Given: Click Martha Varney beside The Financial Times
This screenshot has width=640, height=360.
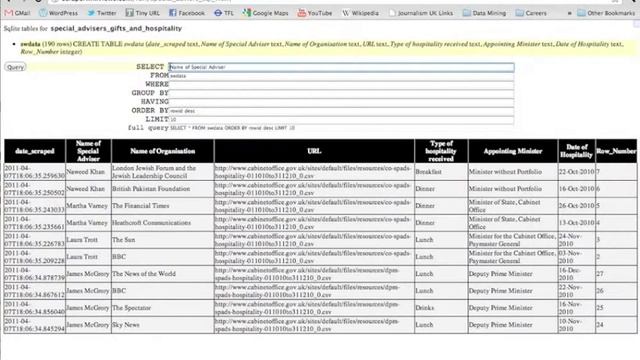Looking at the screenshot, I should click(x=88, y=206).
